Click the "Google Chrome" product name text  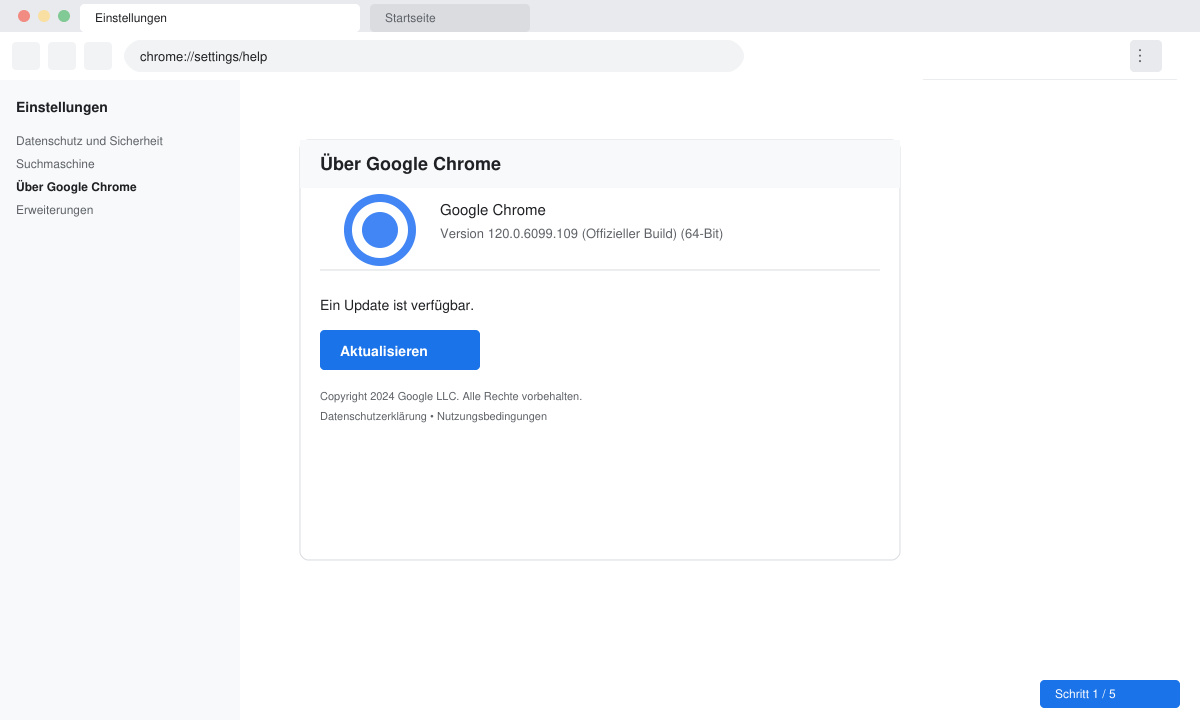click(493, 210)
